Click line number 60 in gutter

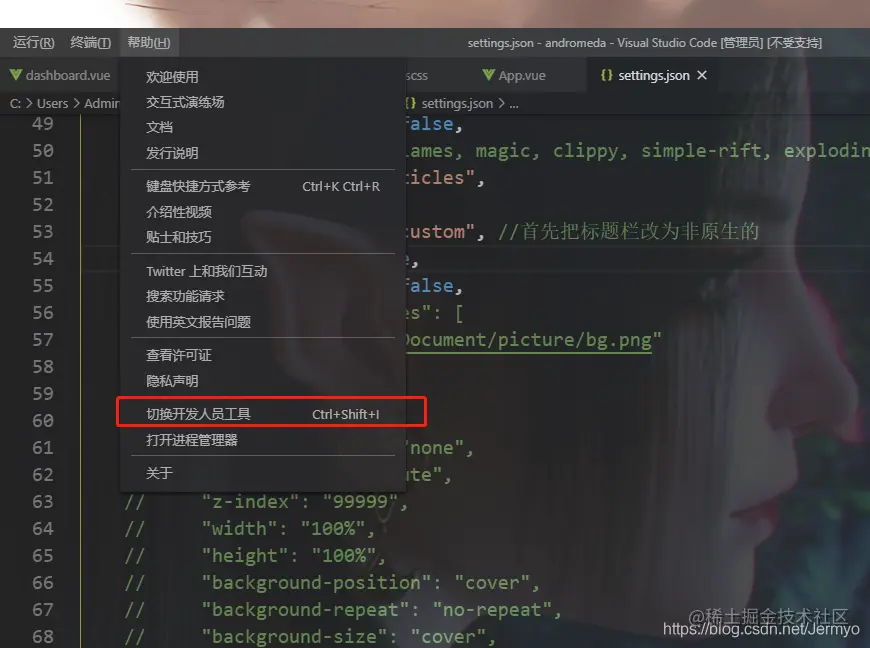pyautogui.click(x=43, y=421)
